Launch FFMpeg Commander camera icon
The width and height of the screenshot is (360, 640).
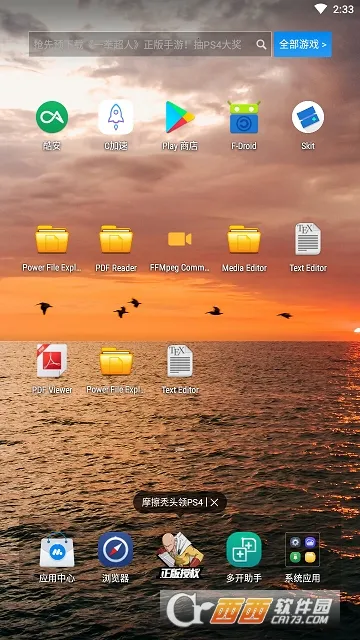[180, 239]
